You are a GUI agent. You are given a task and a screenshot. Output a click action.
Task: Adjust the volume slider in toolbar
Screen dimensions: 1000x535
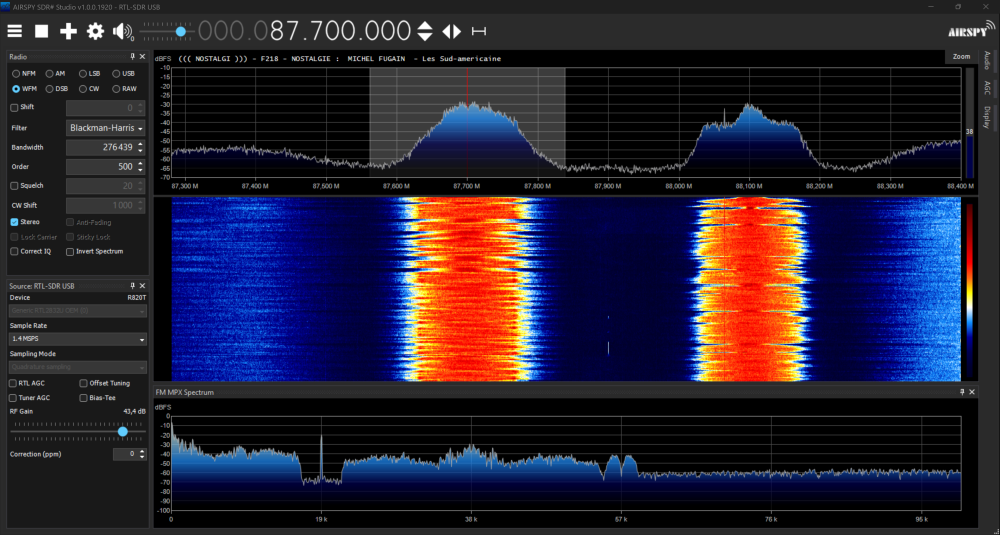[x=168, y=31]
